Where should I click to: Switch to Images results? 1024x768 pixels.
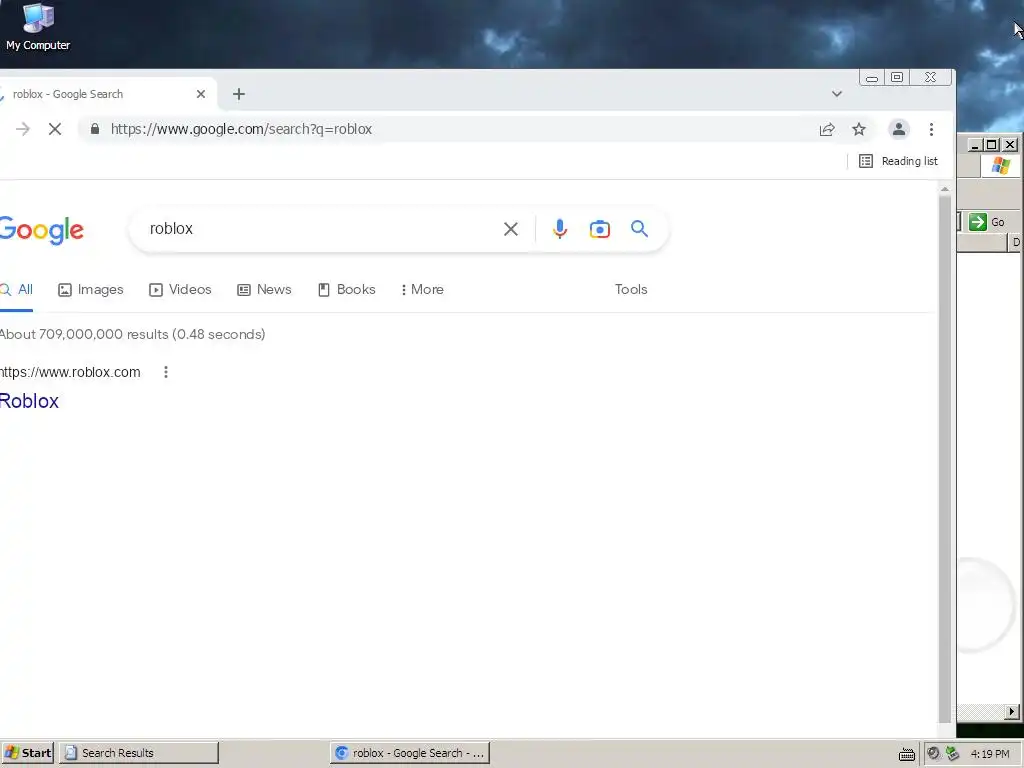[x=91, y=289]
